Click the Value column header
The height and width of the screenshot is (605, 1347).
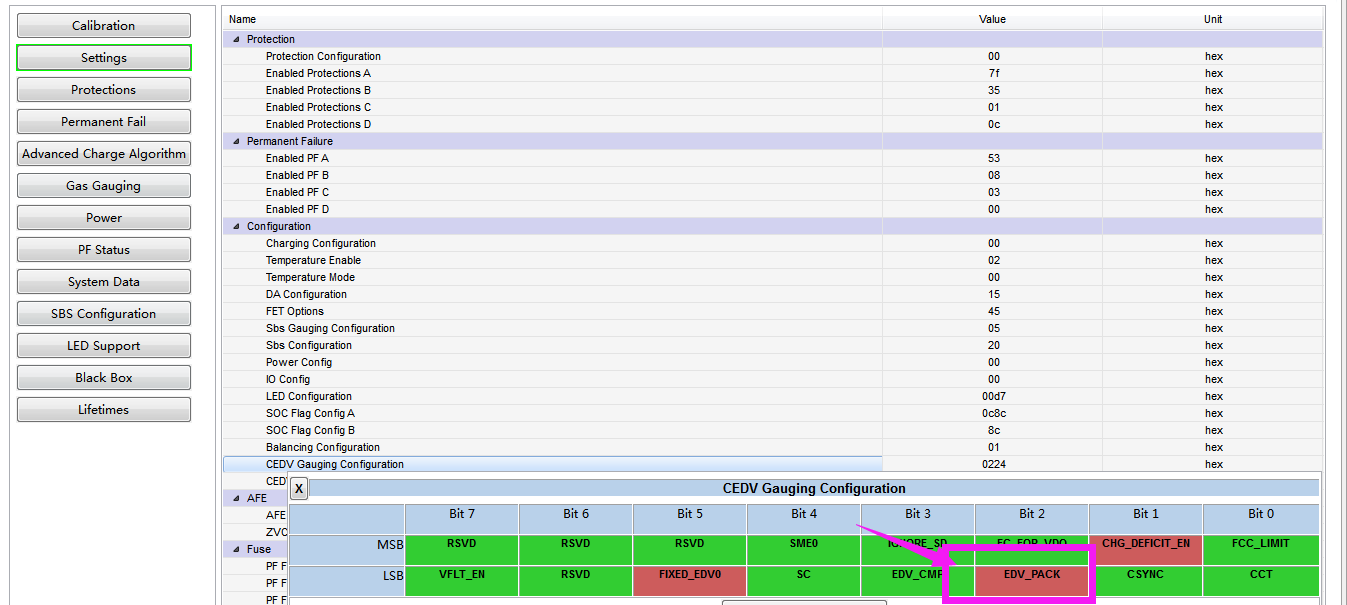(x=993, y=19)
